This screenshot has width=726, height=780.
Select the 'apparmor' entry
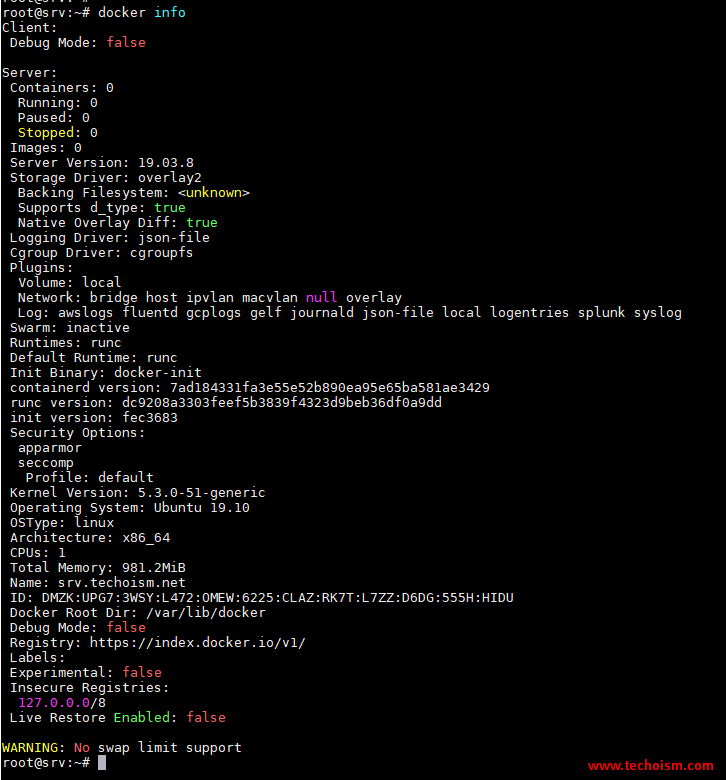point(50,448)
